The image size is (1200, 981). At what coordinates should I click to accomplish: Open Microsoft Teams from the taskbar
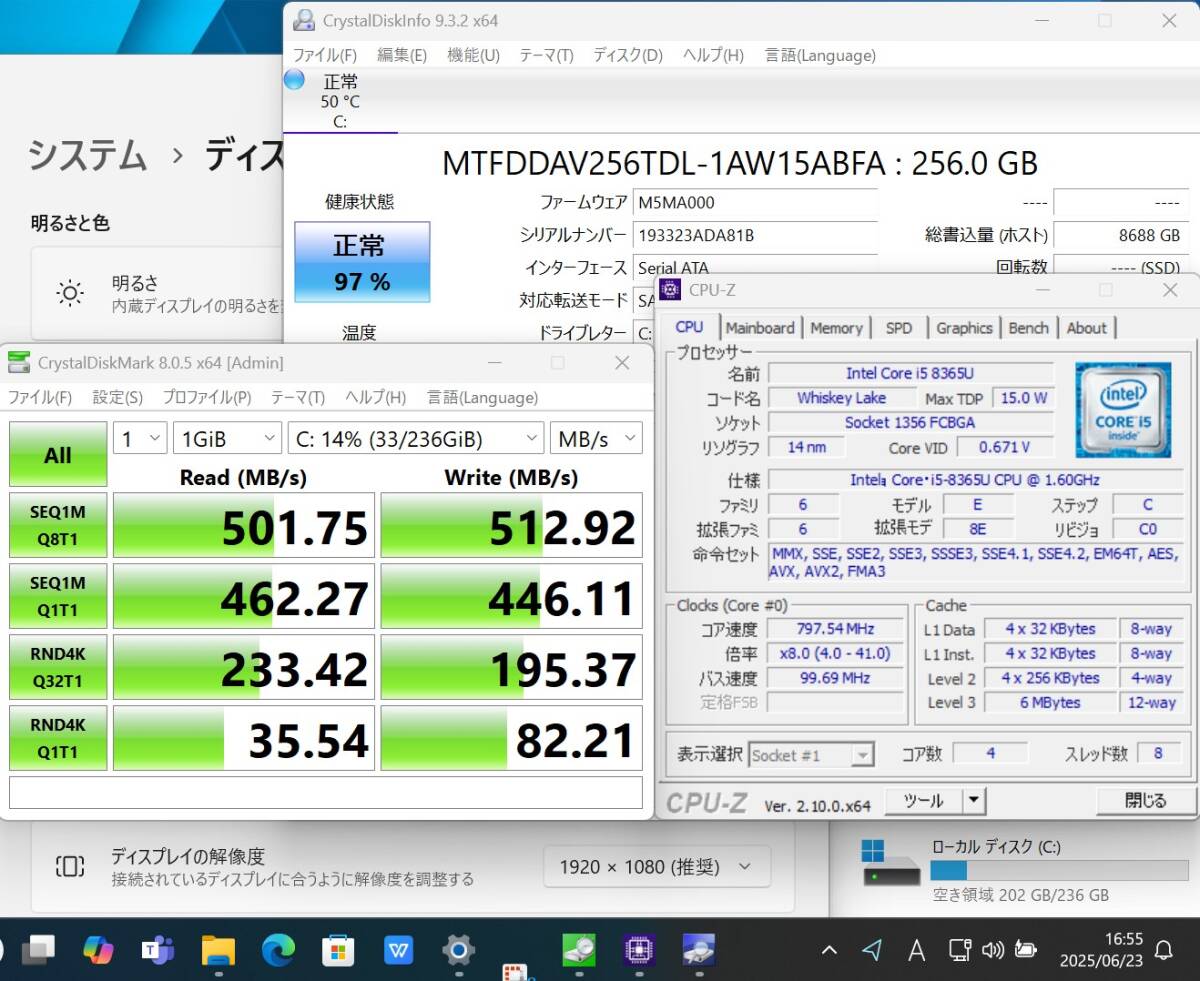click(x=158, y=949)
